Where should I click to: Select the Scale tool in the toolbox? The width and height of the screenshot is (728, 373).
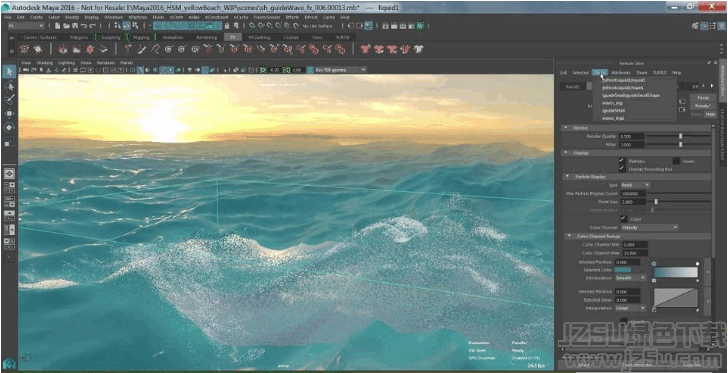coord(9,143)
